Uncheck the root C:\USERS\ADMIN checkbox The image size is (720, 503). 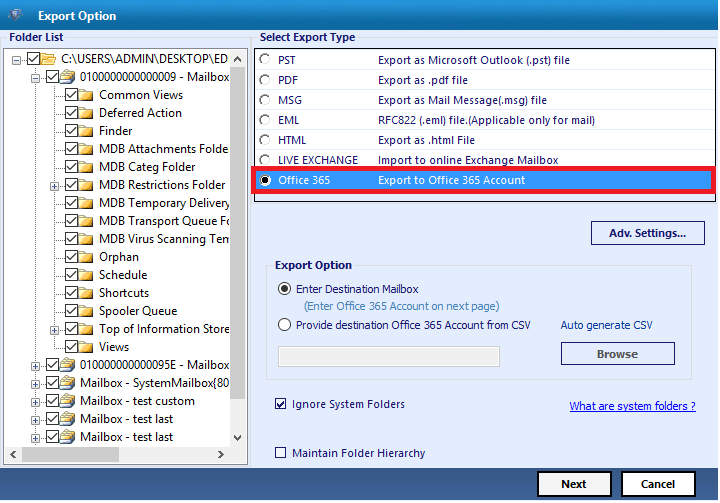(x=33, y=58)
